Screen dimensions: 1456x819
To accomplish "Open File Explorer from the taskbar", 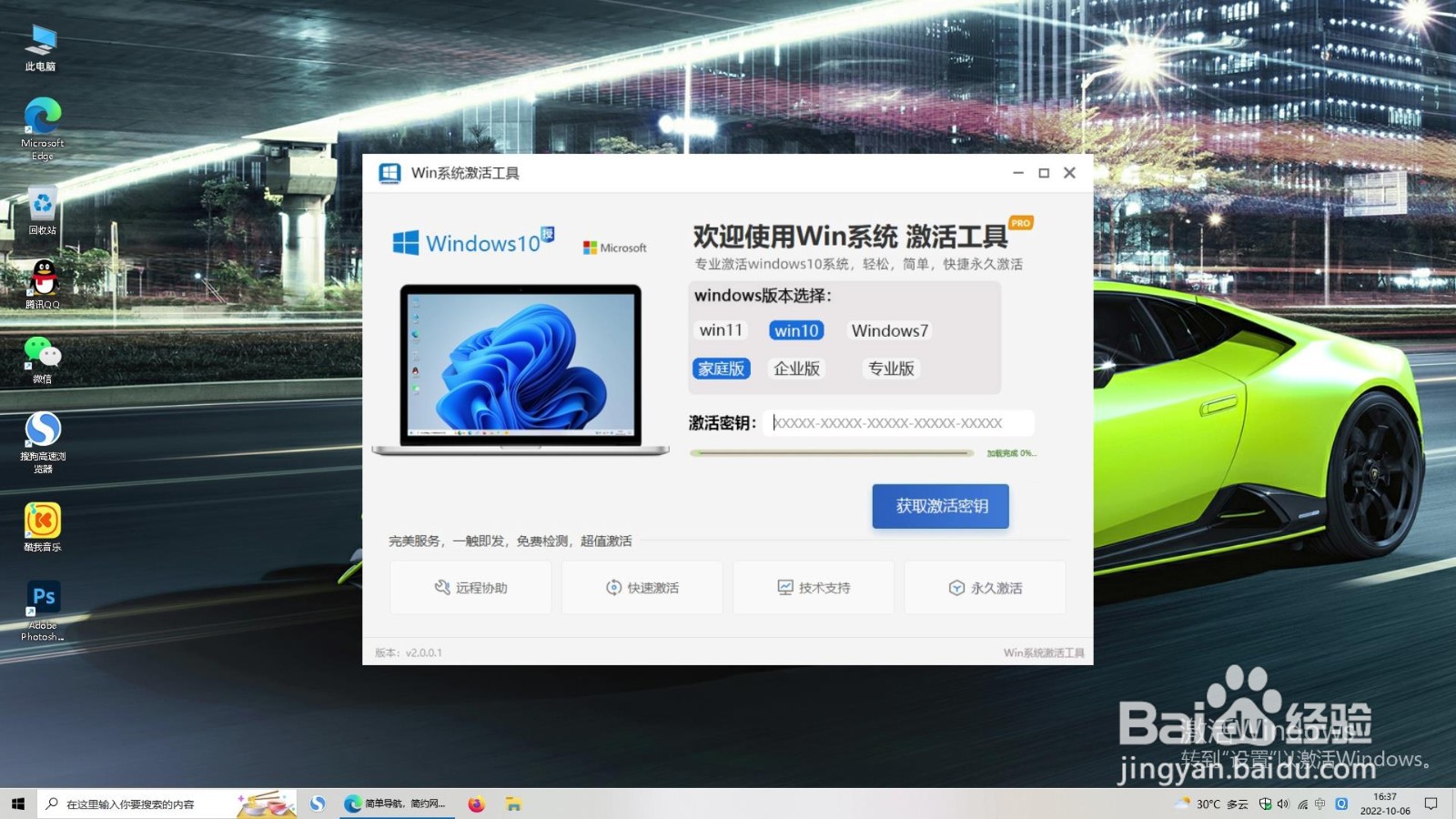I will pyautogui.click(x=514, y=804).
